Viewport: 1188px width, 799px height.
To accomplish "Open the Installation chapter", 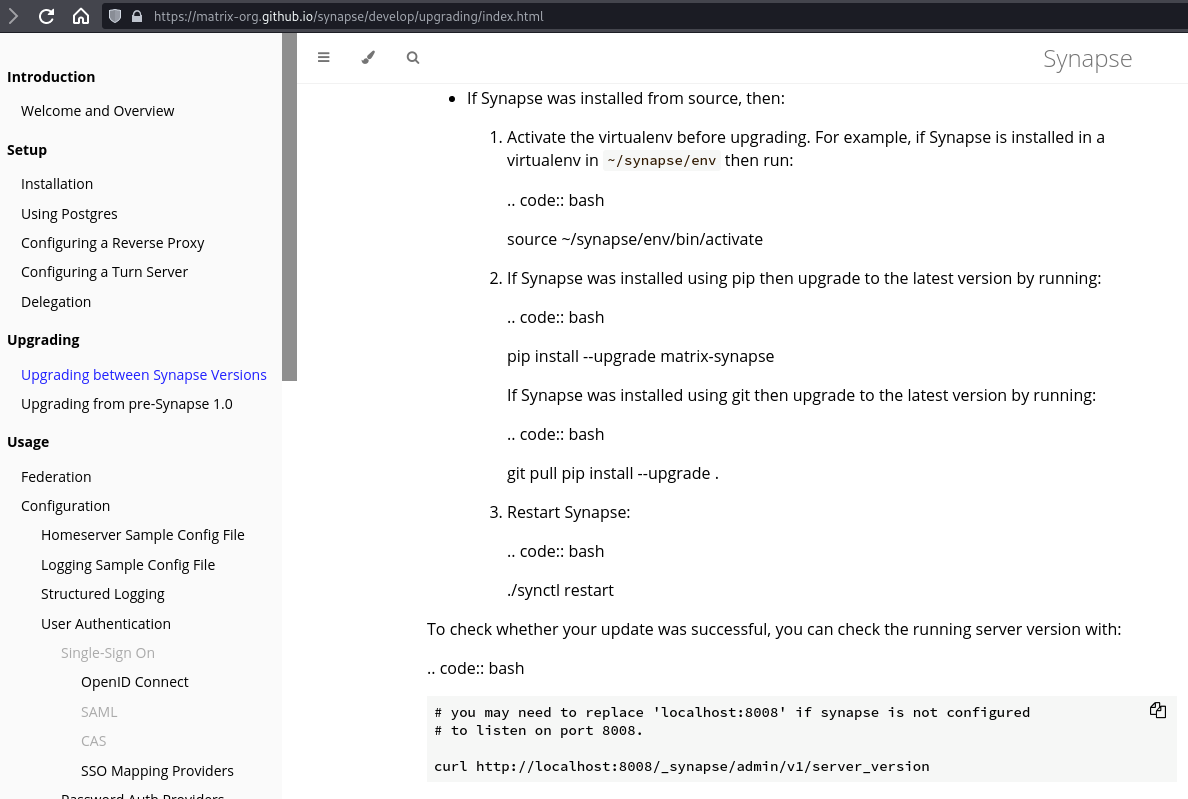I will (57, 184).
